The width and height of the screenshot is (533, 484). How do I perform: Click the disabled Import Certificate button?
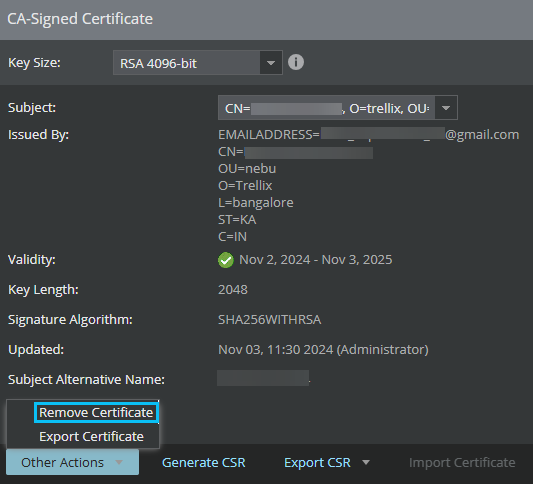tap(462, 463)
